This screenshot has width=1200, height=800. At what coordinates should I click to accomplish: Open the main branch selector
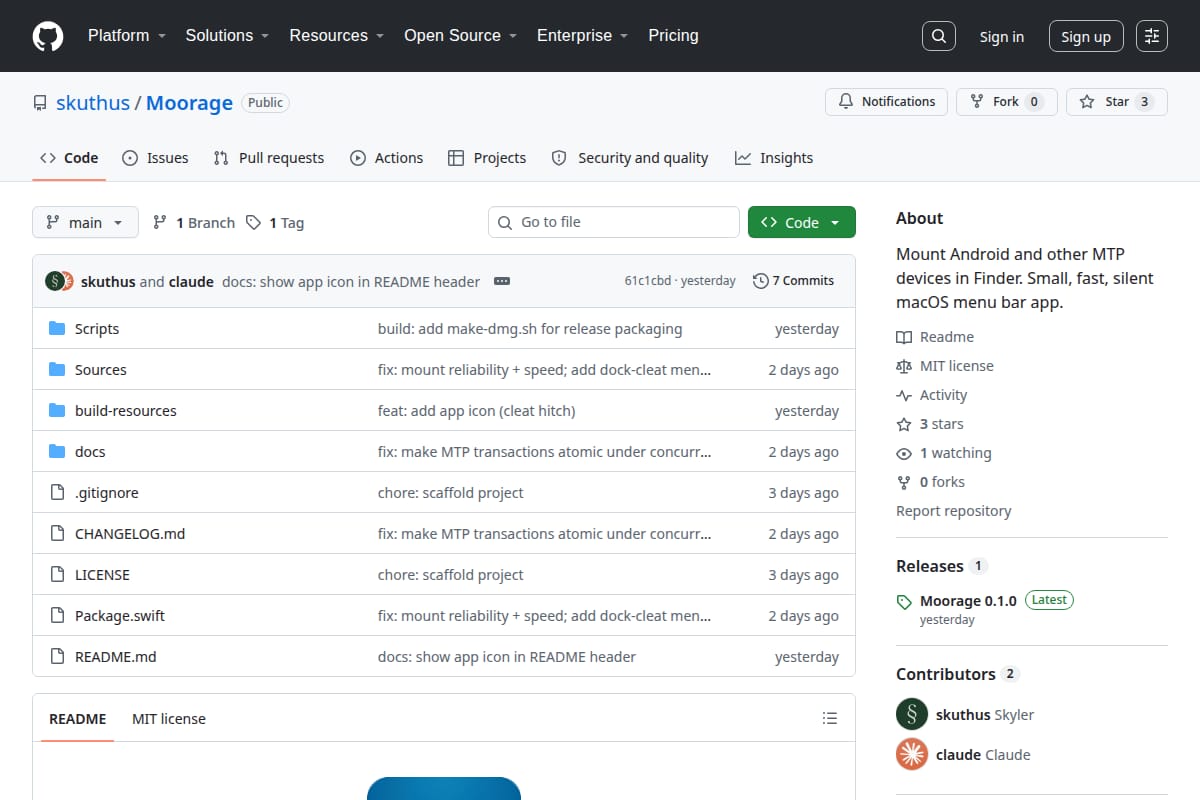point(85,222)
